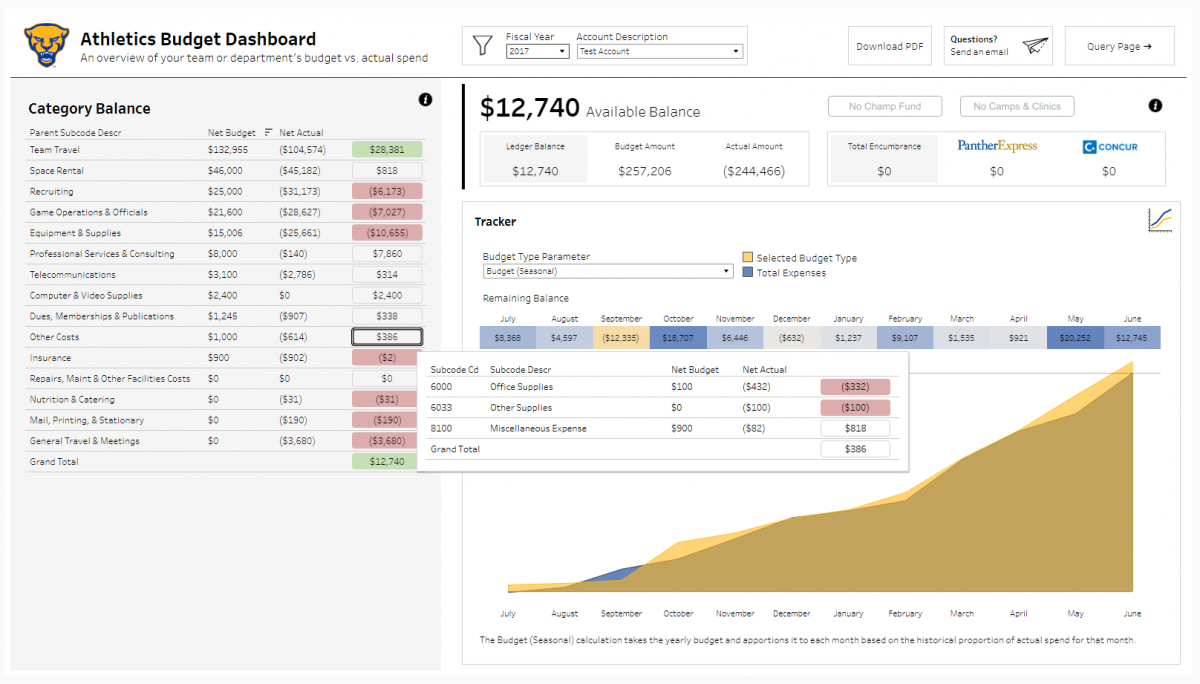Click Game Operations balance ($7,027)
Viewport: 1200px width, 684px height.
point(387,212)
